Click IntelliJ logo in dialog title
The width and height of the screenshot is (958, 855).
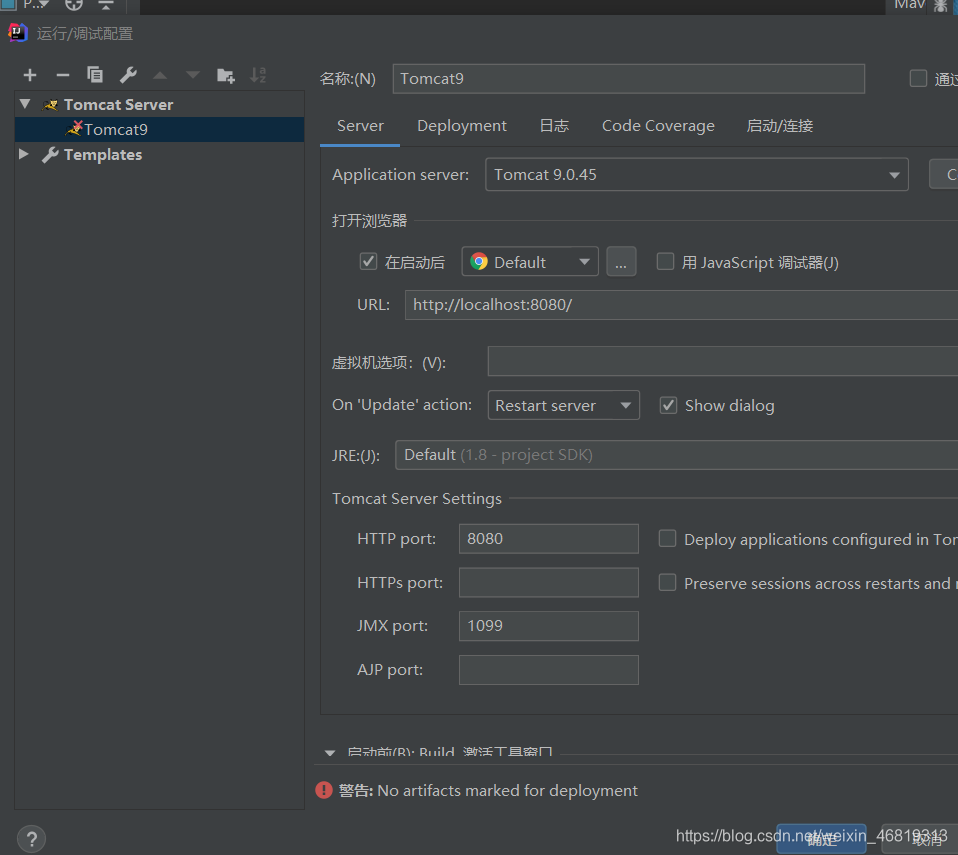[x=18, y=33]
